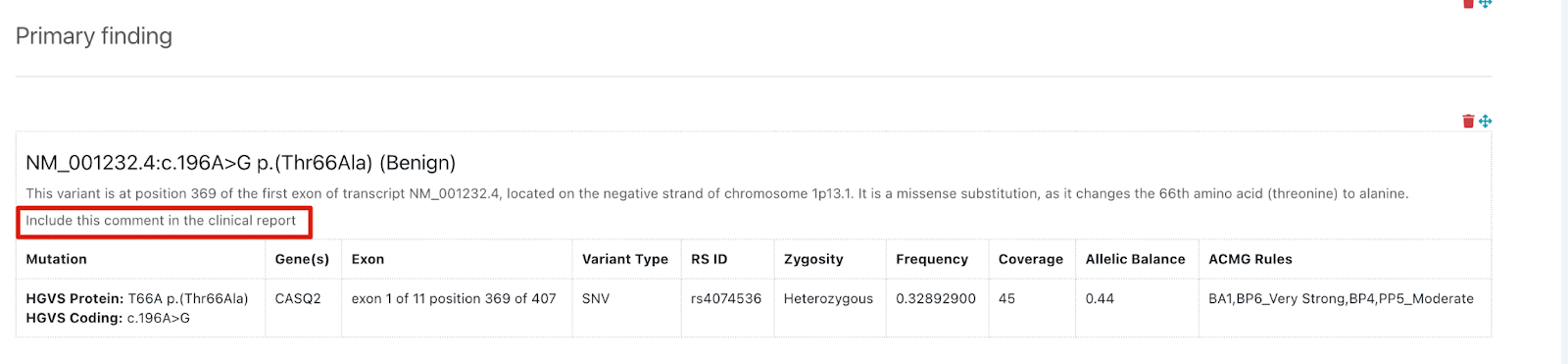The width and height of the screenshot is (1568, 364).
Task: Click the trash icon above Primary finding section
Action: (1468, 3)
